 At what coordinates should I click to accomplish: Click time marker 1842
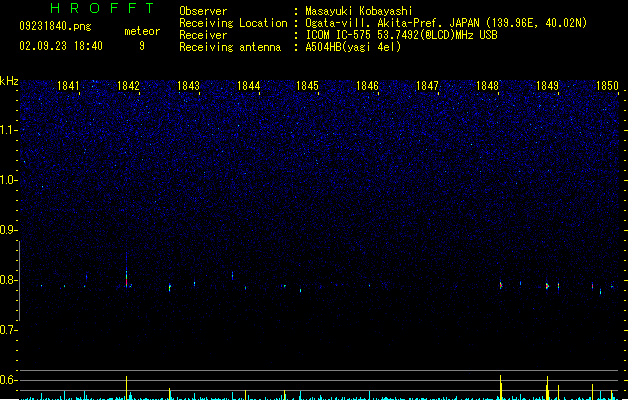pos(128,86)
